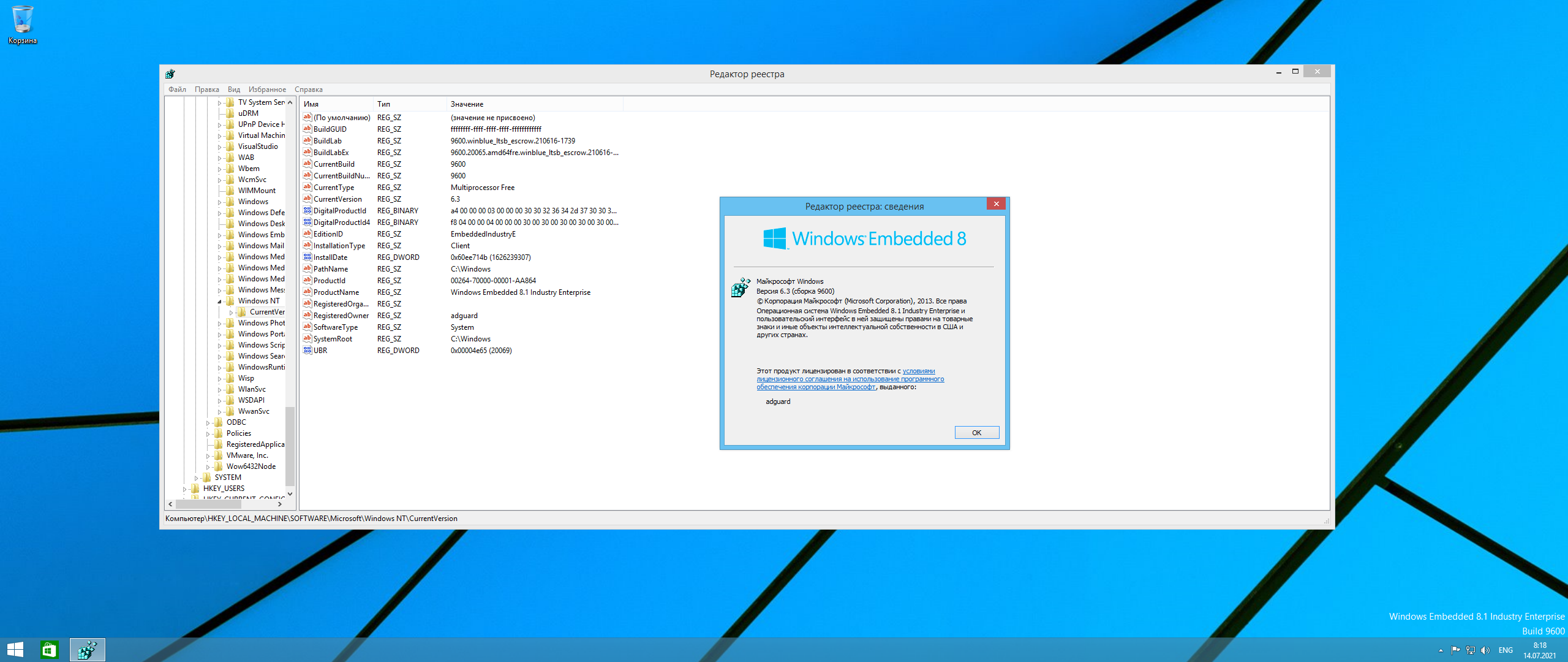This screenshot has height=662, width=1568.
Task: Click the DigitalProductId binary value icon
Action: point(307,210)
